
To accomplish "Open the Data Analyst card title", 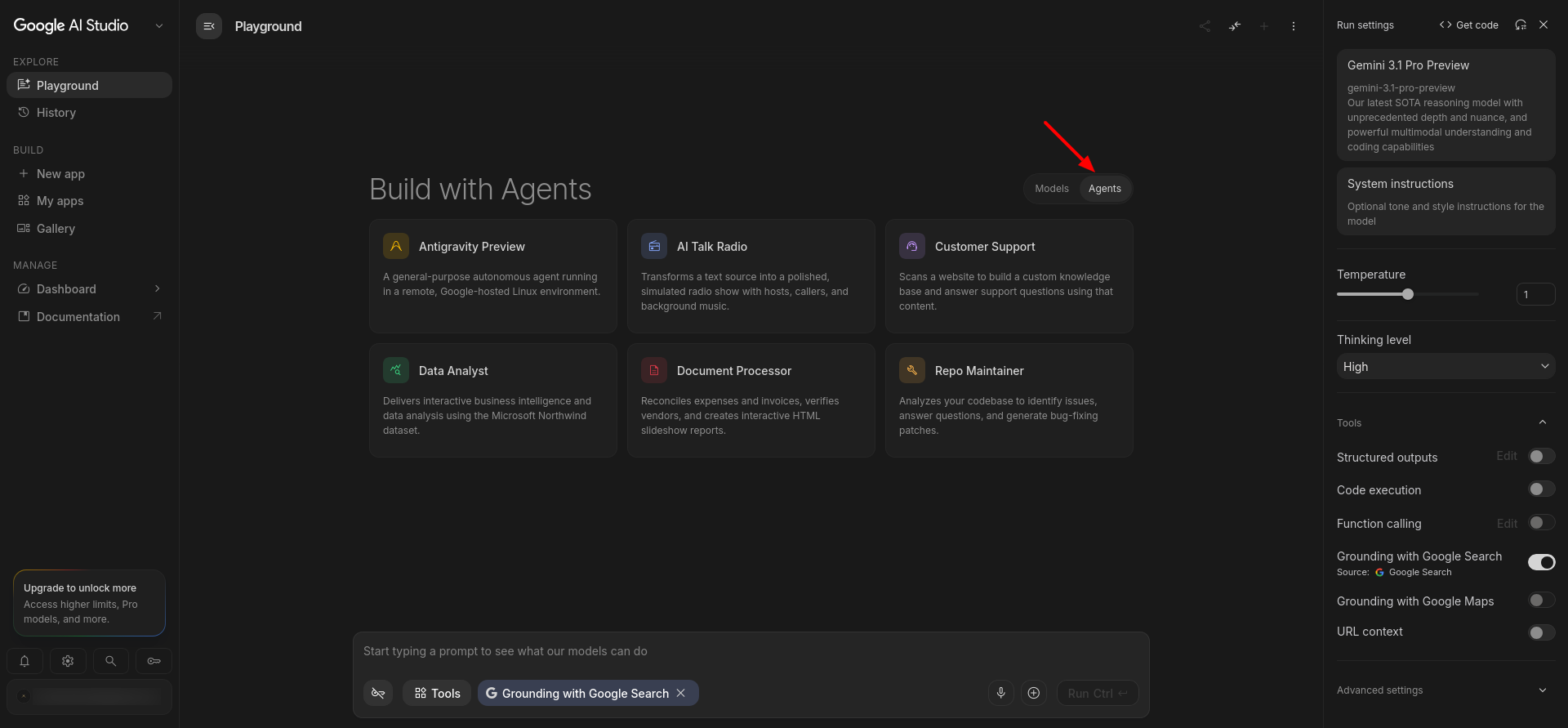I will (x=453, y=371).
